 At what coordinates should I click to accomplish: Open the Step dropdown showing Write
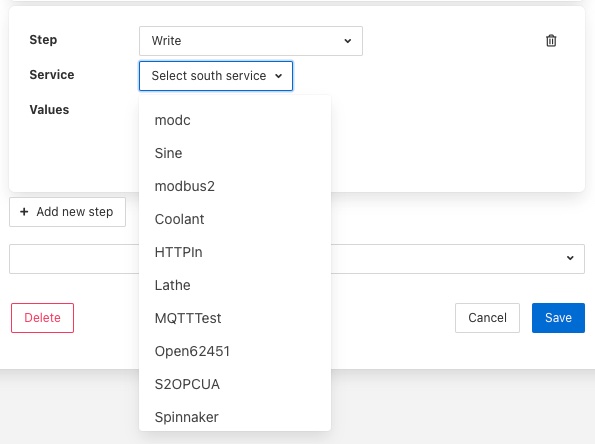coord(251,41)
